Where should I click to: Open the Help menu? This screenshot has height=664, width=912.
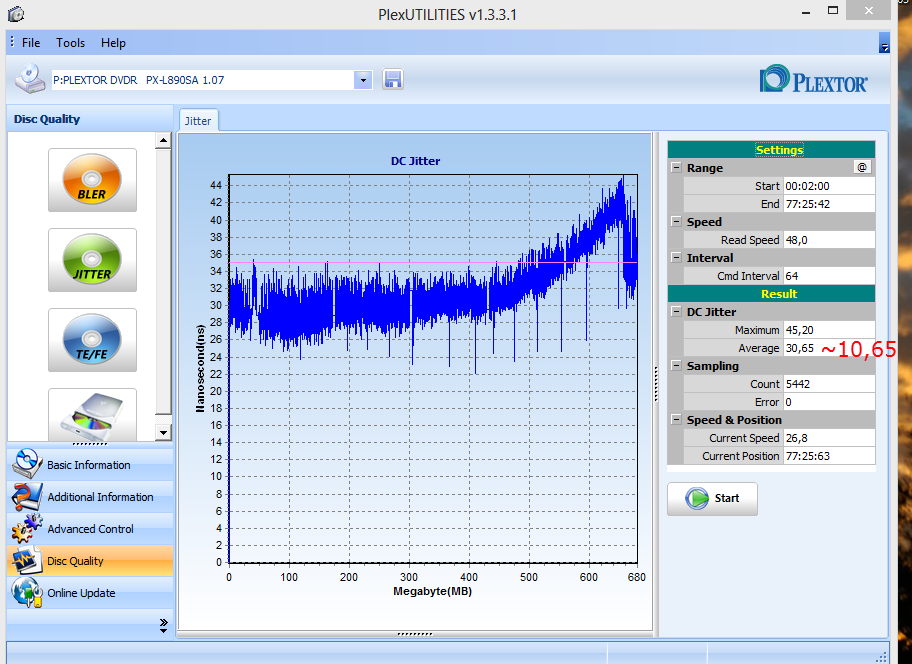click(113, 42)
